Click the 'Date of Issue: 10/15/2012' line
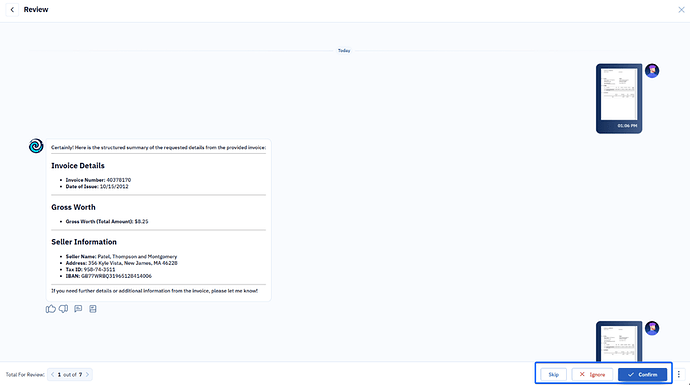This screenshot has height=385, width=690. pyautogui.click(x=97, y=187)
